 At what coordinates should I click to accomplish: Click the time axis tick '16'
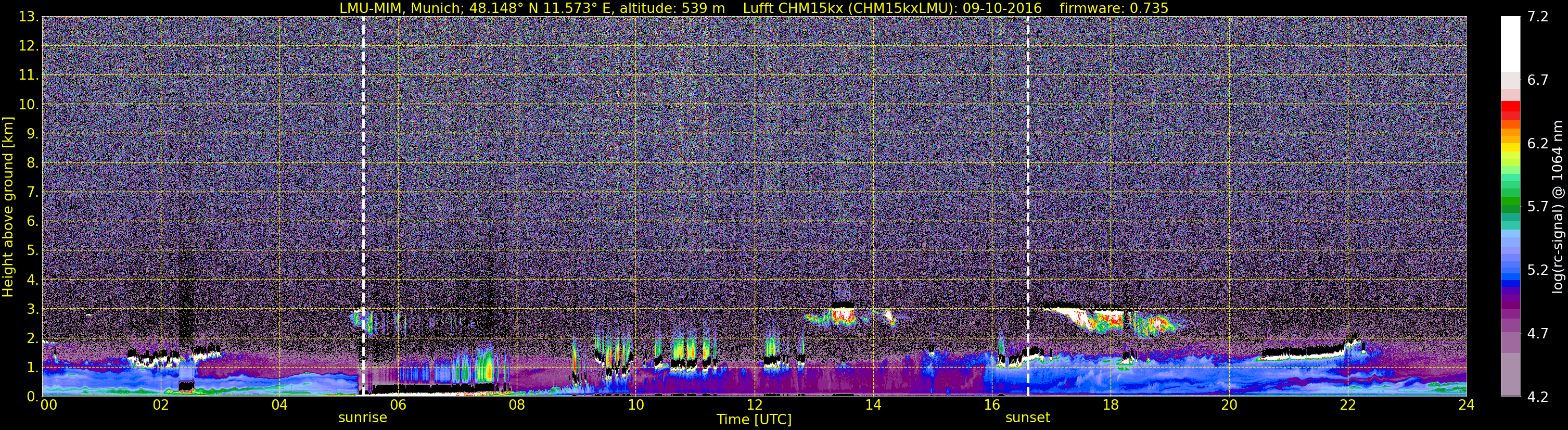(991, 406)
